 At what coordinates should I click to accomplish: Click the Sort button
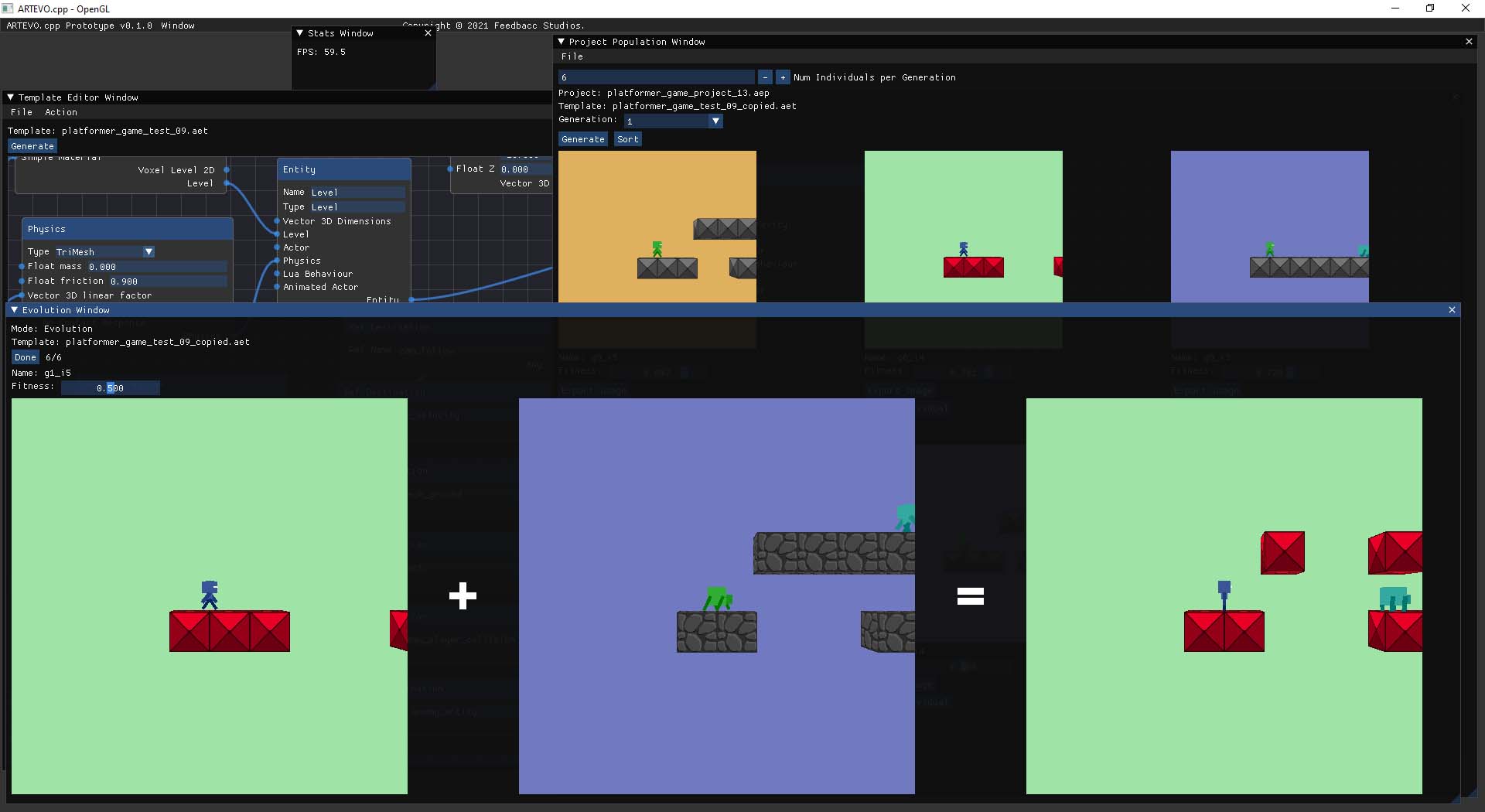coord(628,139)
